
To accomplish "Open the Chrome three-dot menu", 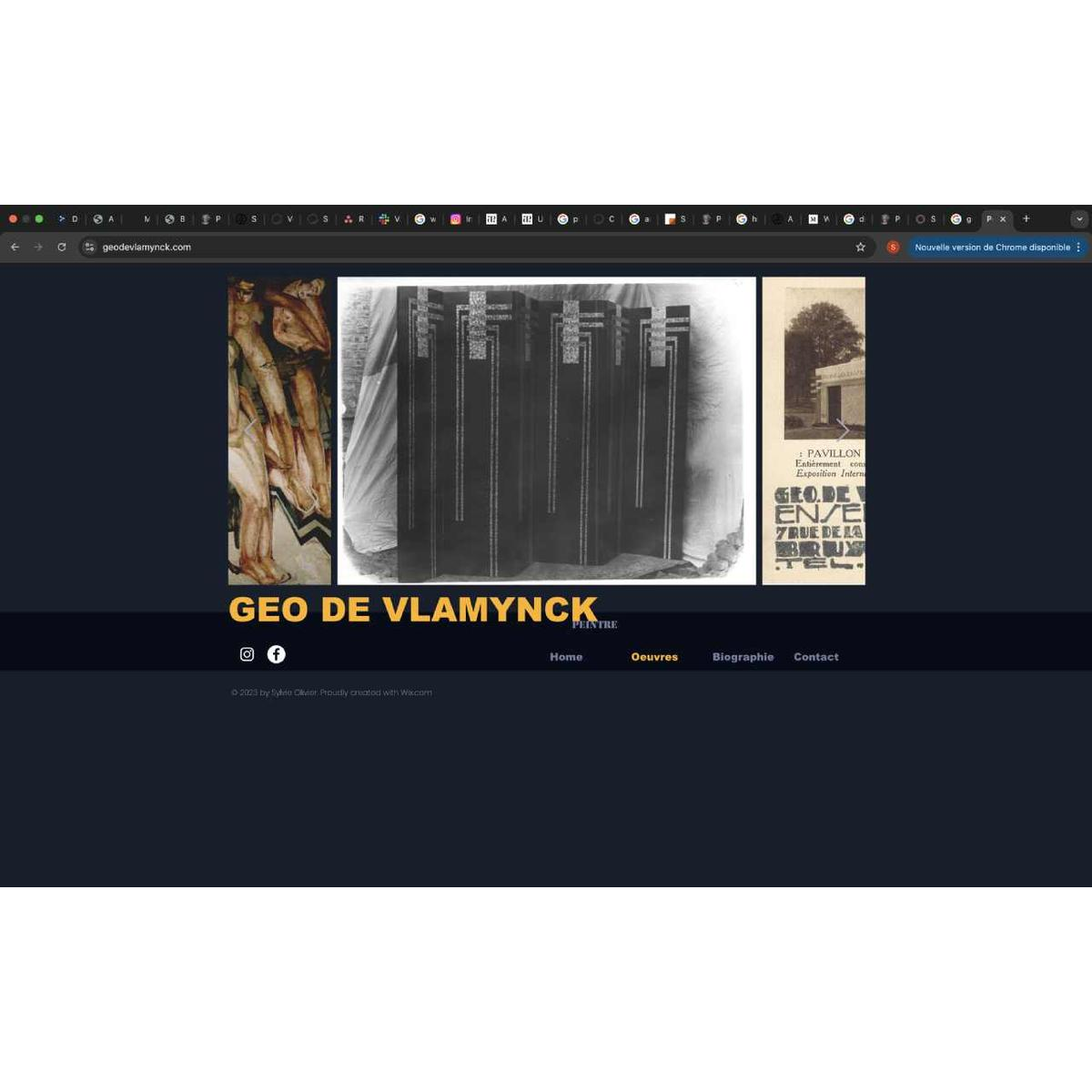I will click(1078, 247).
